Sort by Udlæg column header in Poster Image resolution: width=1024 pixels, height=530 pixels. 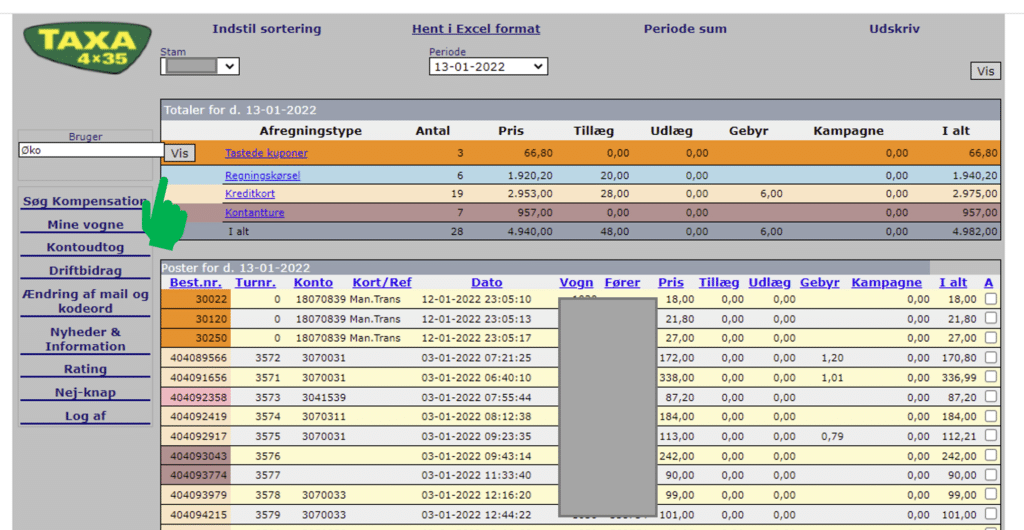(x=769, y=283)
